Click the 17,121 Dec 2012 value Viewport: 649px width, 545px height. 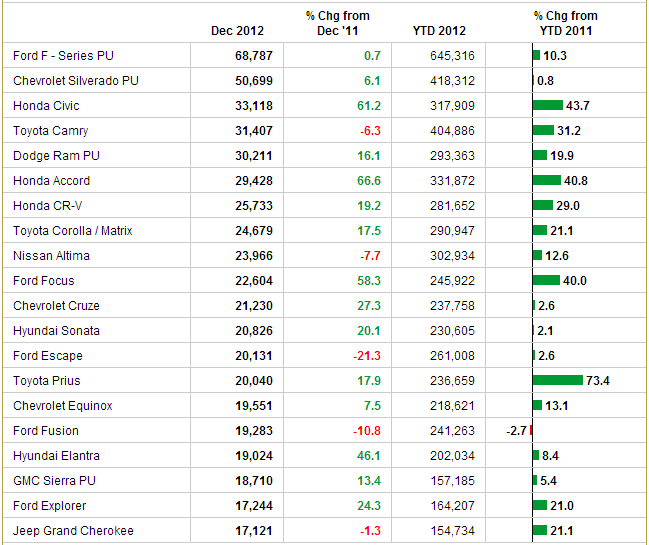(254, 531)
